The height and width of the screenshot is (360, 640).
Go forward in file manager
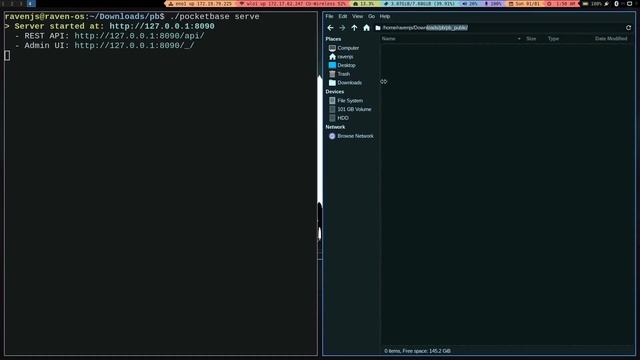tap(342, 28)
